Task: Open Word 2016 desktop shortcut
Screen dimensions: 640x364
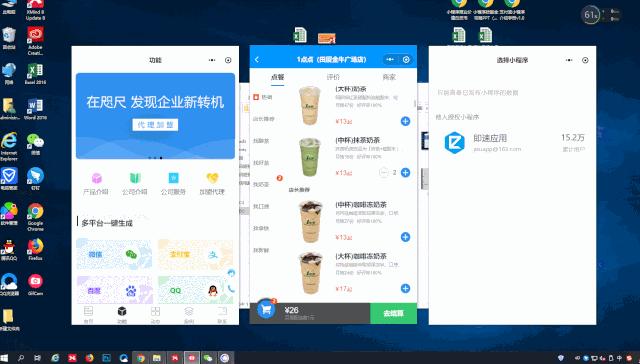Action: tap(36, 109)
